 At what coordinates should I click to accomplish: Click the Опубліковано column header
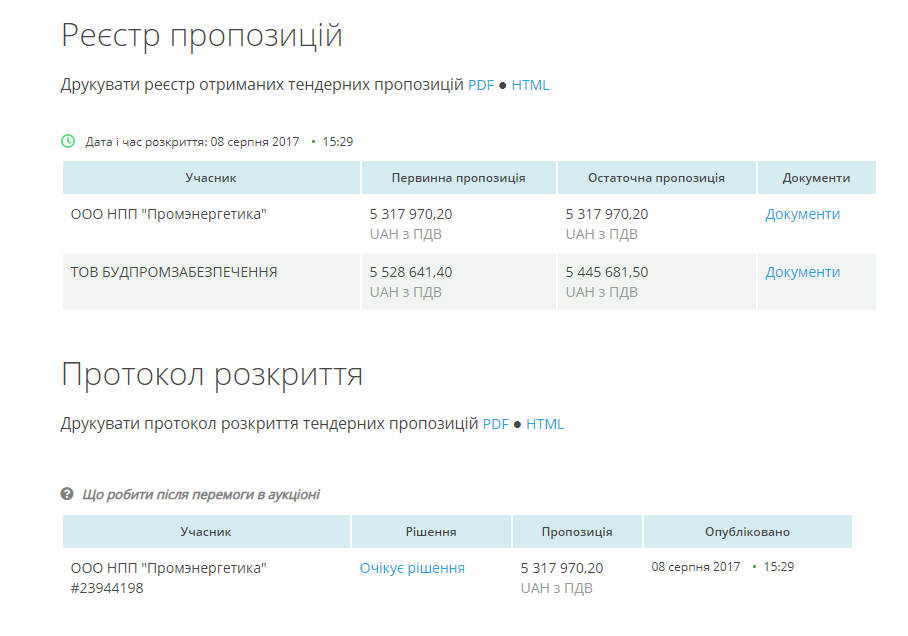(x=748, y=532)
